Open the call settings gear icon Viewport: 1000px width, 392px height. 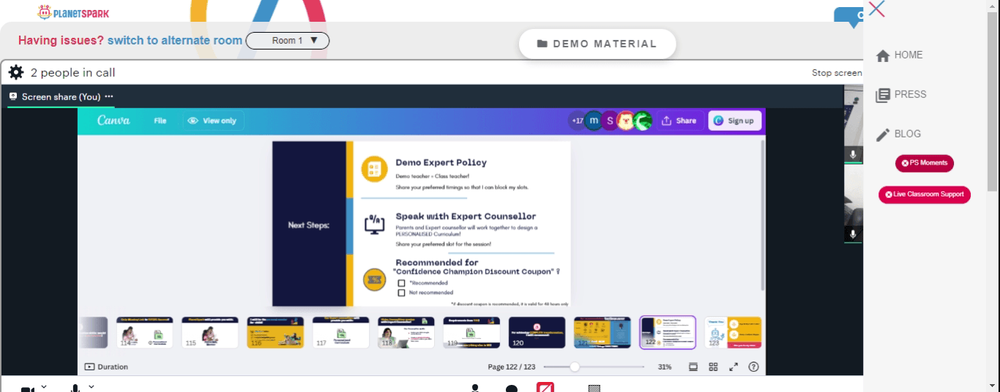tap(16, 73)
